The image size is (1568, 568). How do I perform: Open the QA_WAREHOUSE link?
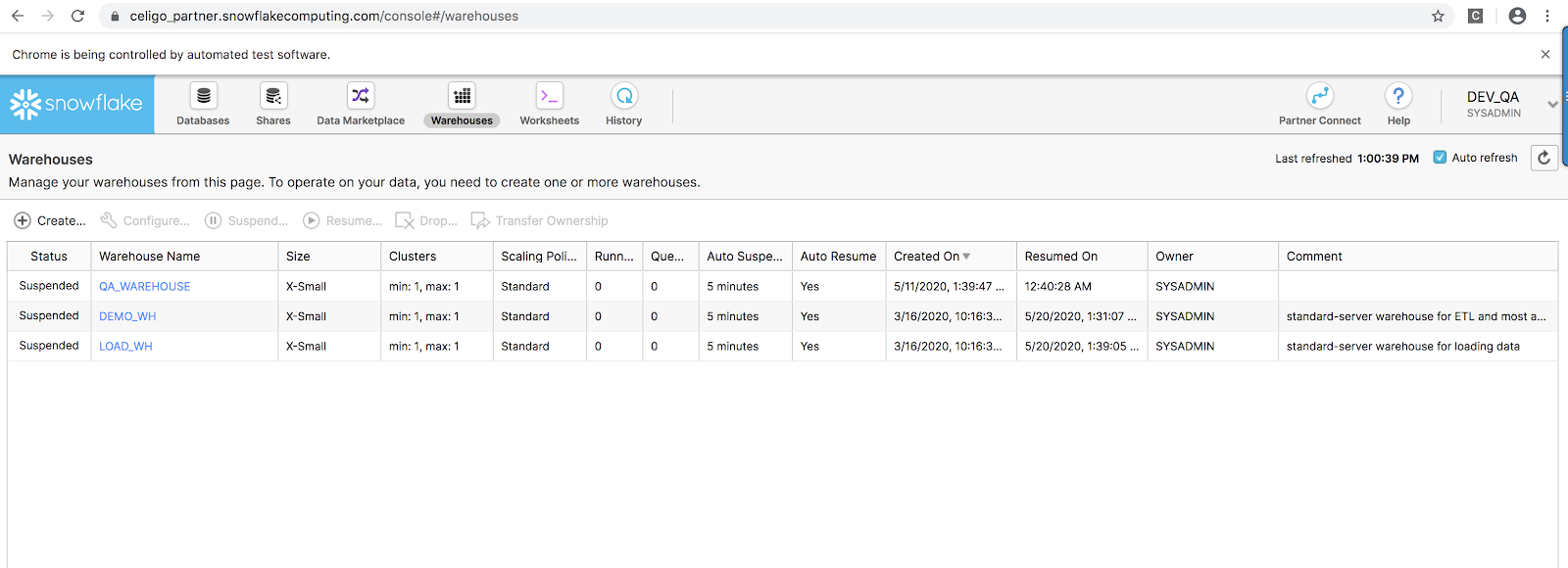[x=145, y=287]
